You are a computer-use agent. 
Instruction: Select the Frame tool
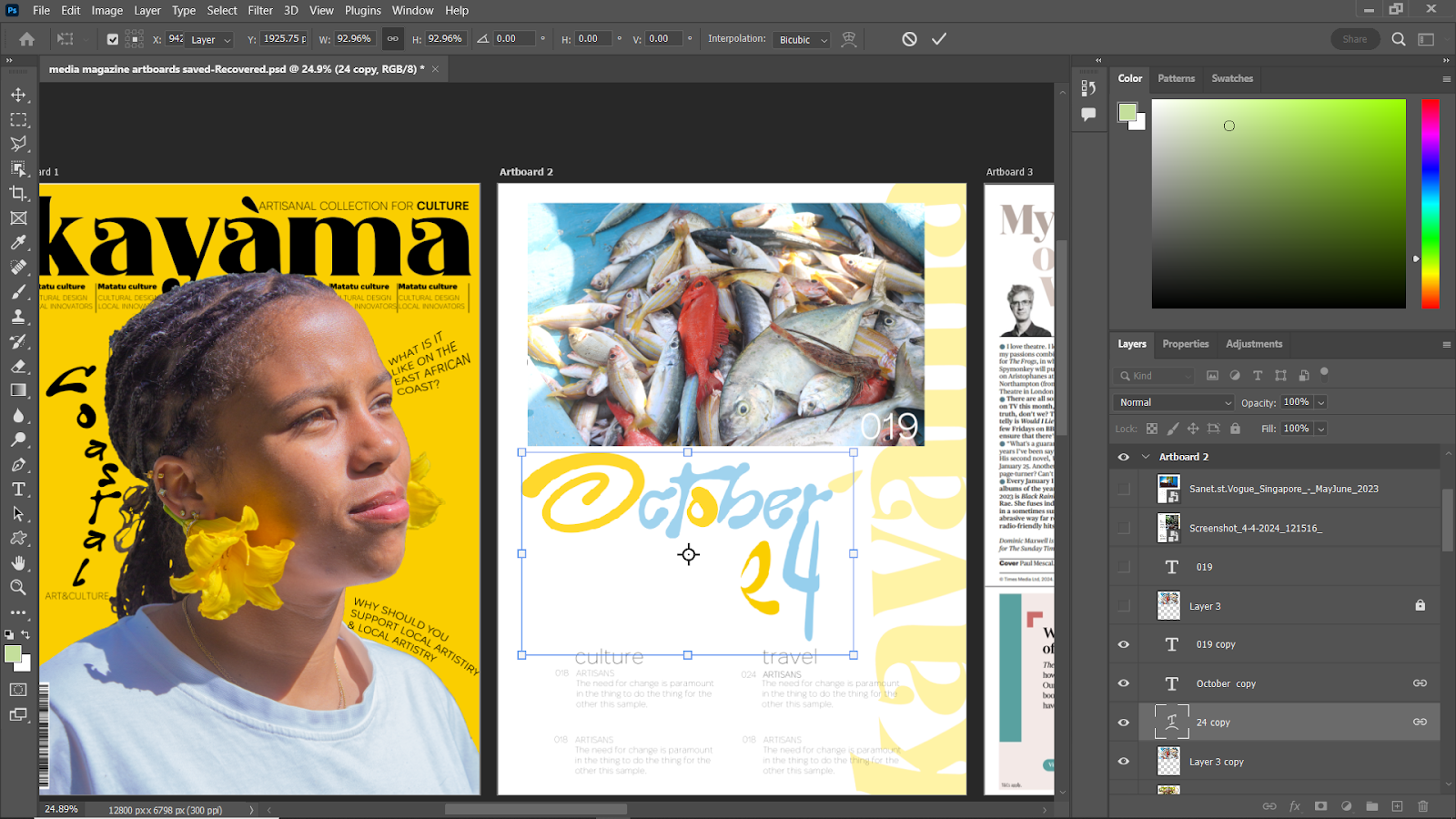coord(18,218)
